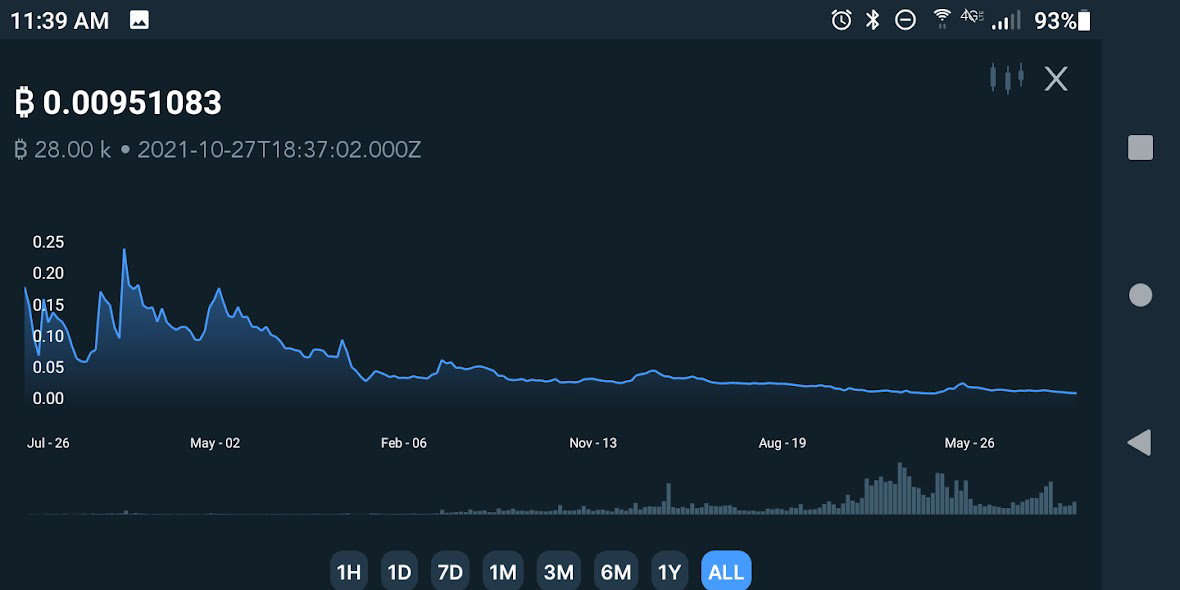Tap the 0.20 y-axis label

[48, 273]
